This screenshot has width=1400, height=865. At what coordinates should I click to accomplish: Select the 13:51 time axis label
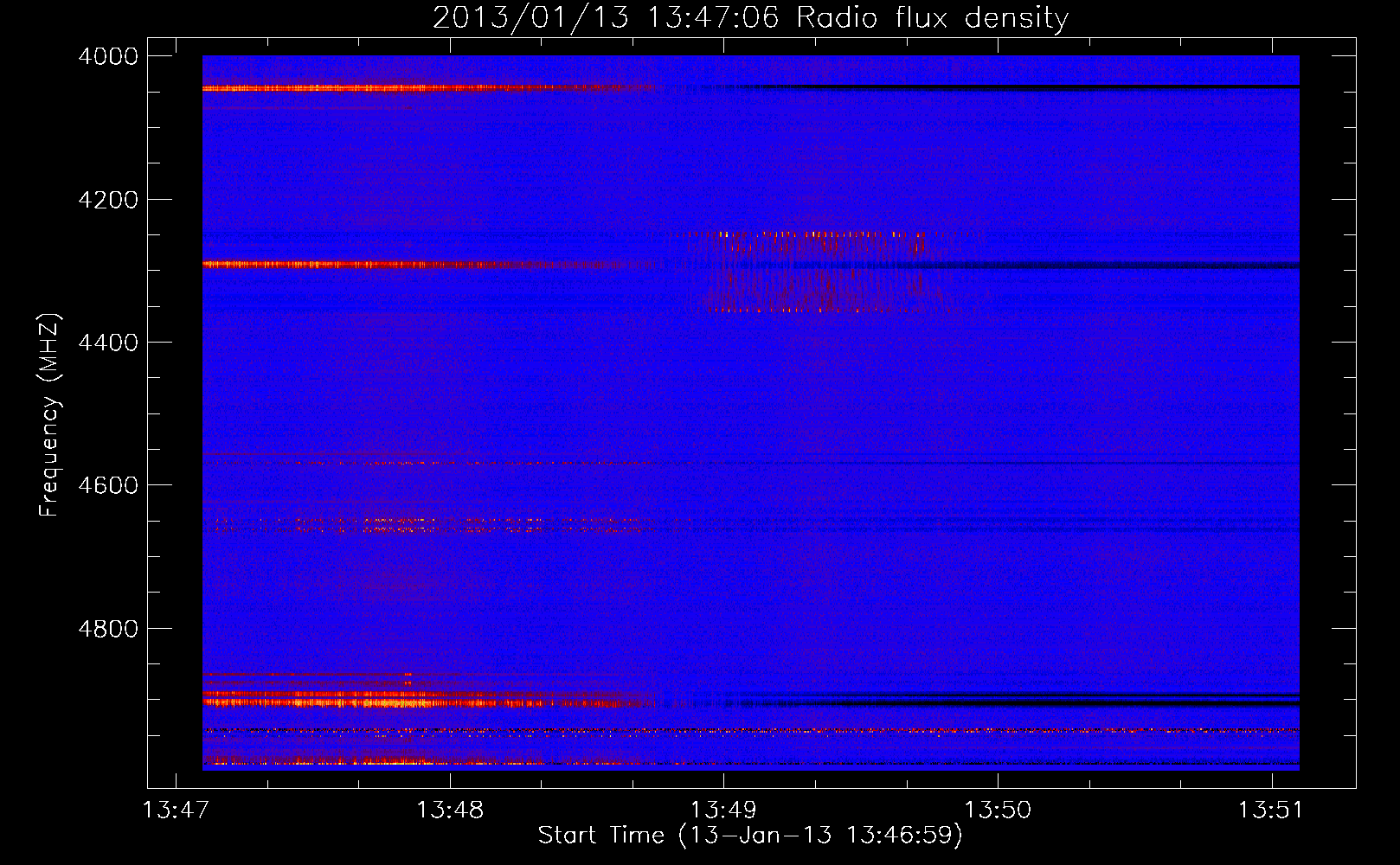tap(1270, 811)
